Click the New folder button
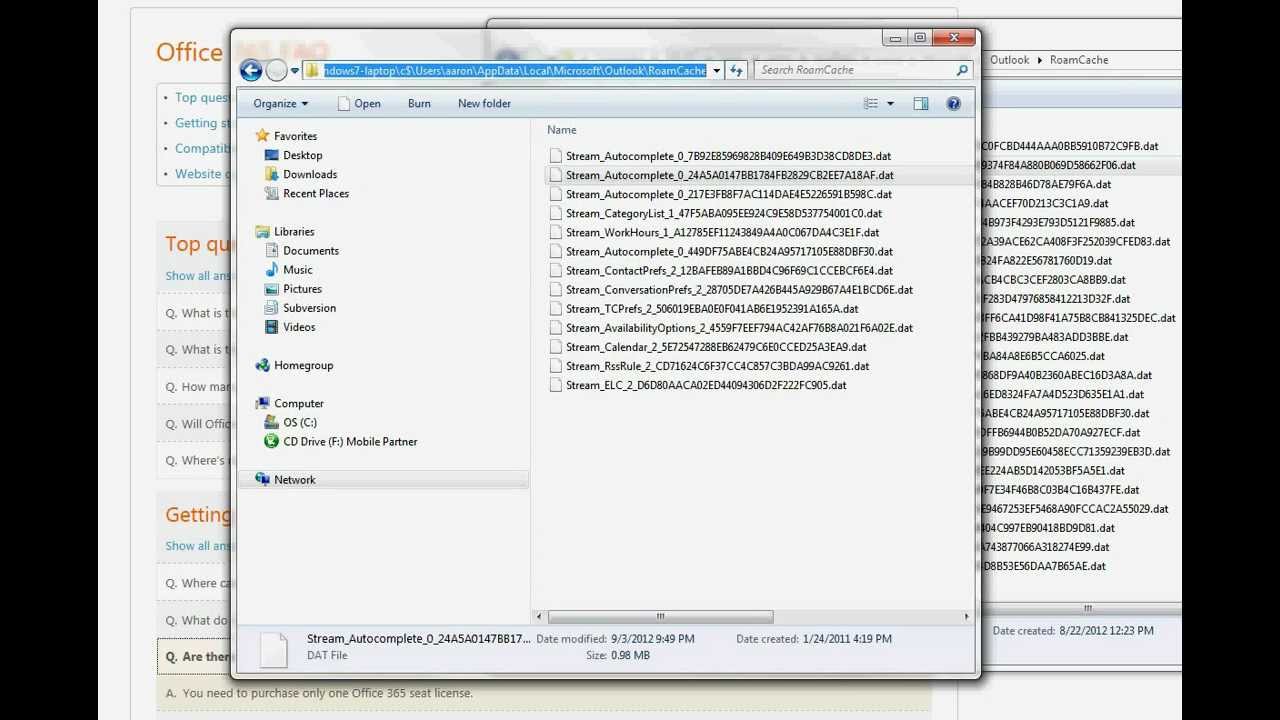Viewport: 1280px width, 720px height. 484,103
